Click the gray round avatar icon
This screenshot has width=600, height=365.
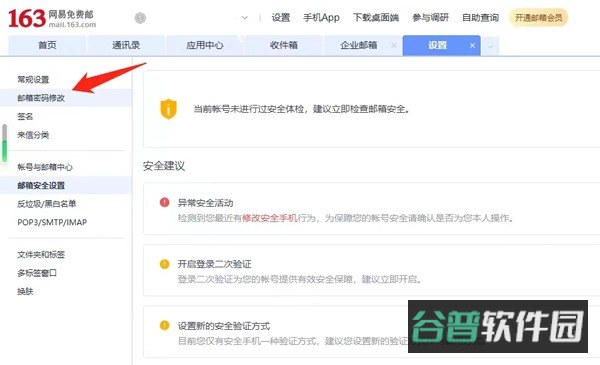click(140, 18)
